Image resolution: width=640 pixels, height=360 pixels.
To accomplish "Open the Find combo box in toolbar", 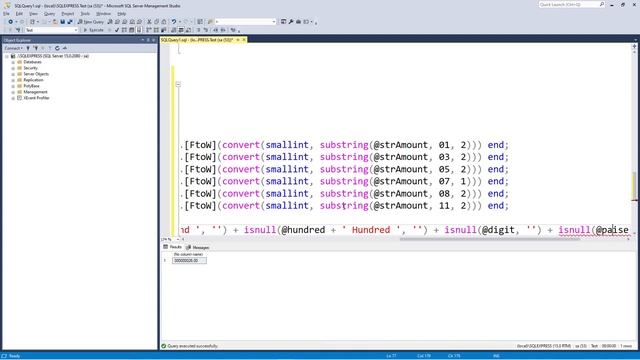I will (x=246, y=22).
